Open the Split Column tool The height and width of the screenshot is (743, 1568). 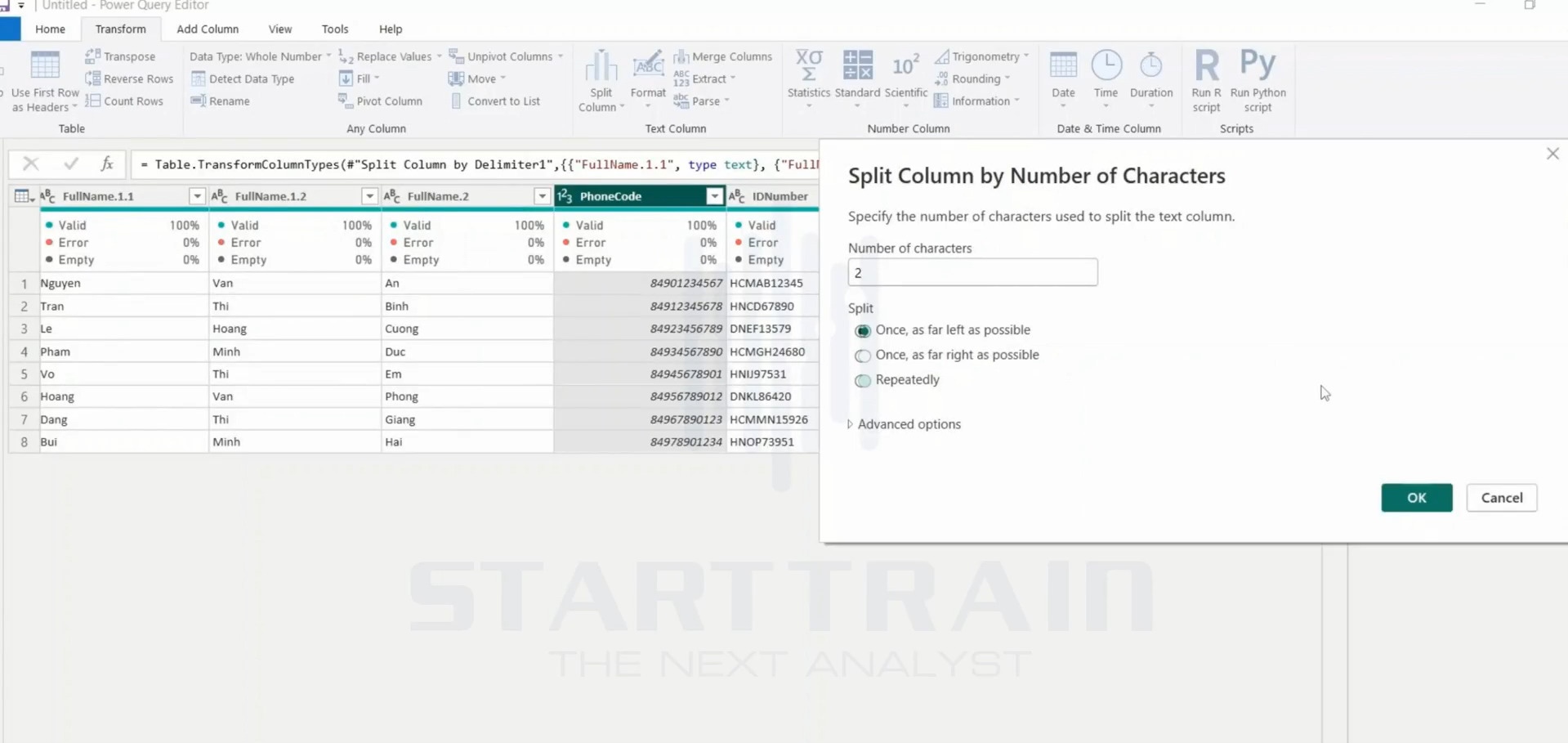(x=601, y=81)
